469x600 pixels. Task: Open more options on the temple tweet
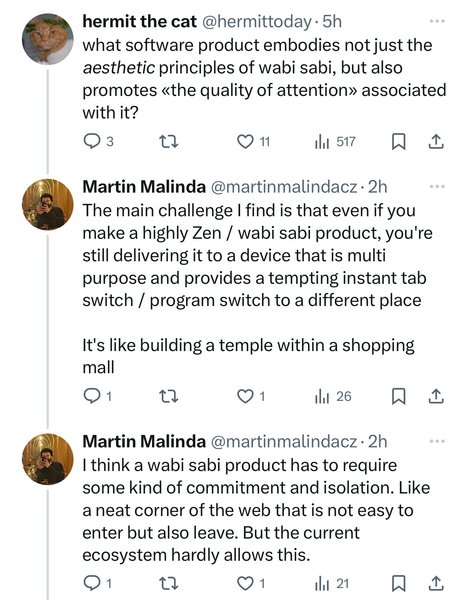click(437, 186)
